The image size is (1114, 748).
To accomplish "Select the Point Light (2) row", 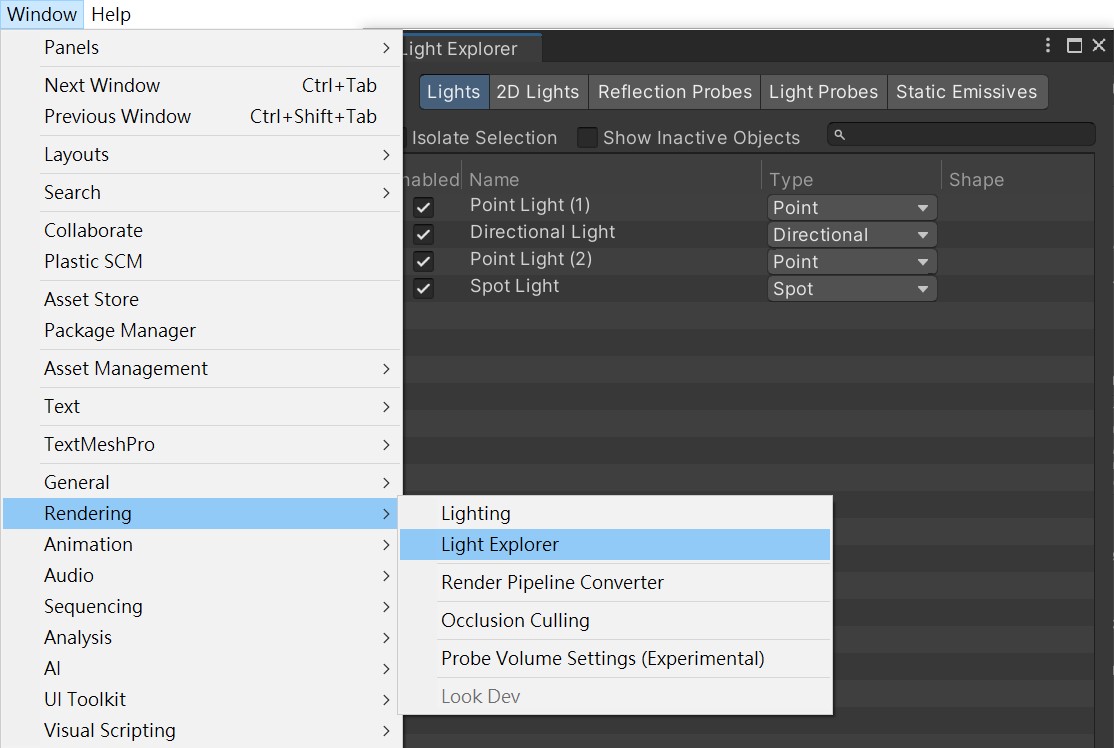I will (x=531, y=259).
